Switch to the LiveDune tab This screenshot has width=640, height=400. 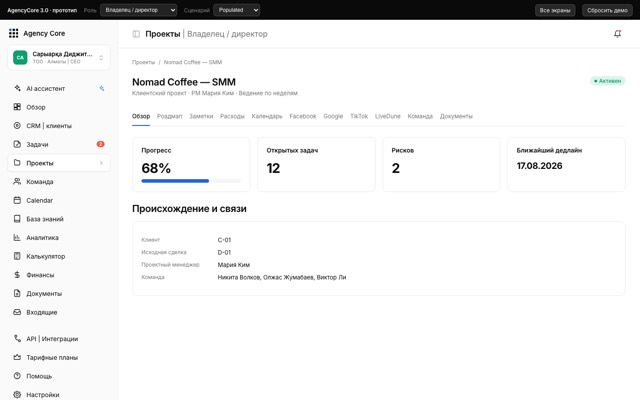pyautogui.click(x=388, y=116)
